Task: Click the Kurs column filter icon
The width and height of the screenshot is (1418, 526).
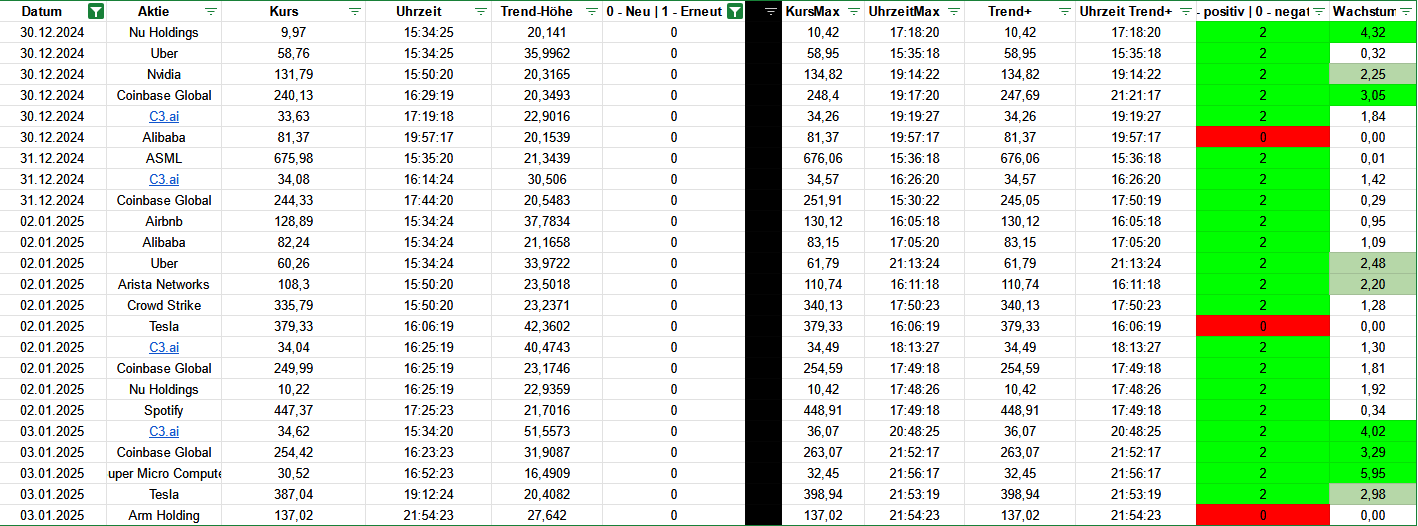Action: point(355,12)
